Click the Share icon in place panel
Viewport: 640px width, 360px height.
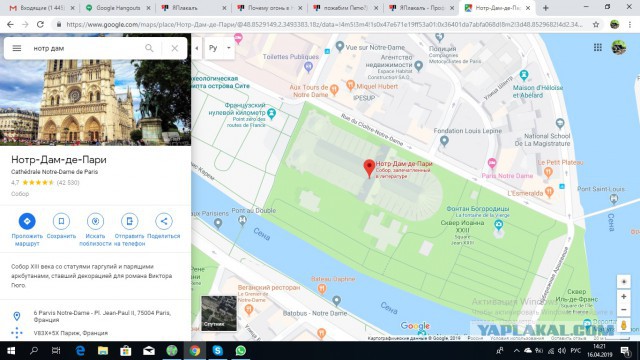(x=164, y=221)
